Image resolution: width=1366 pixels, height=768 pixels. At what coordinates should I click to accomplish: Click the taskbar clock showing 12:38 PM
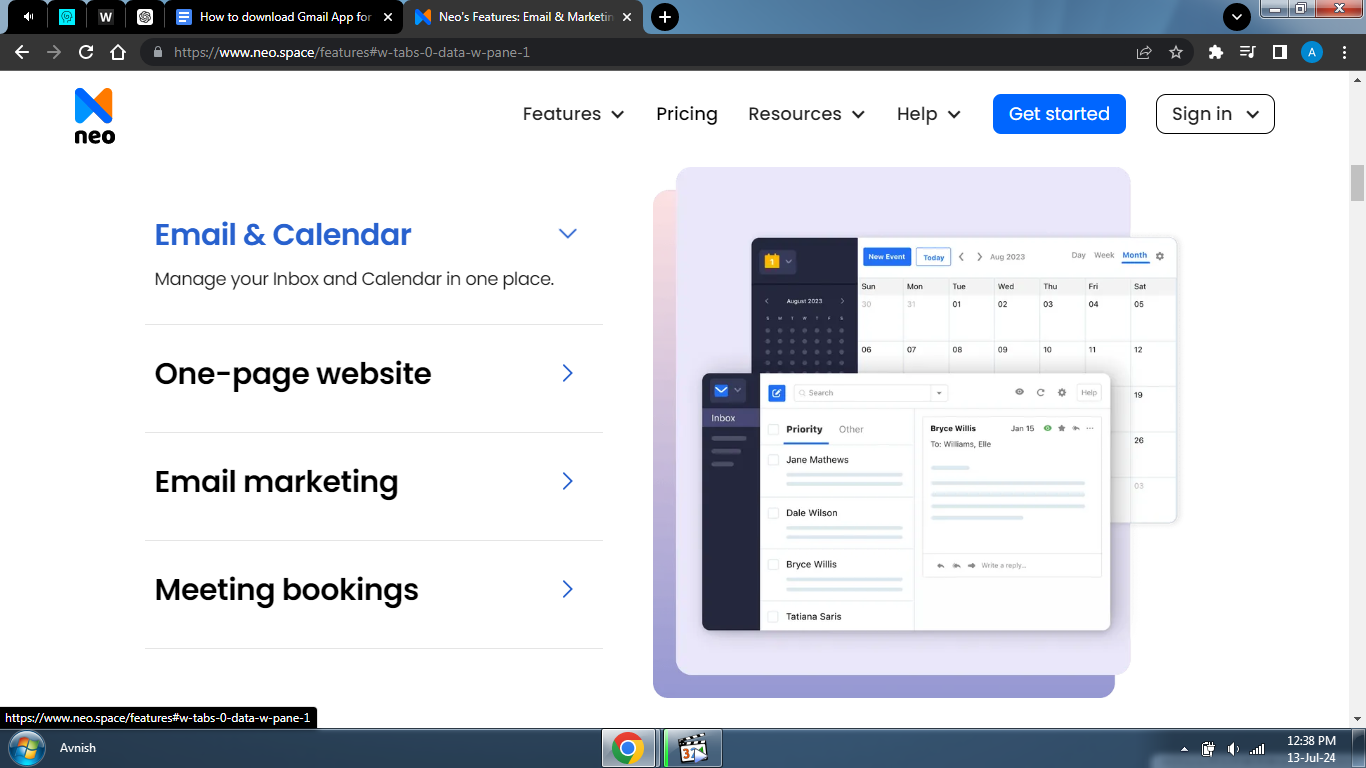pos(1311,749)
